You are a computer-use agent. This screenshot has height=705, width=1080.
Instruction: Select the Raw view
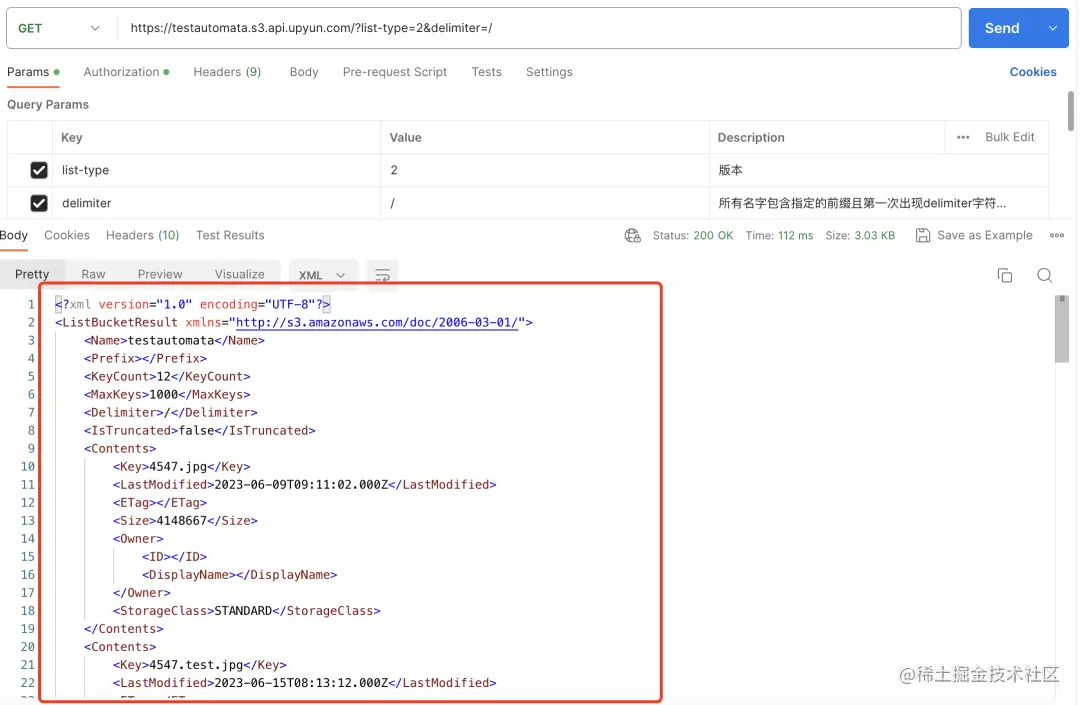click(x=93, y=274)
